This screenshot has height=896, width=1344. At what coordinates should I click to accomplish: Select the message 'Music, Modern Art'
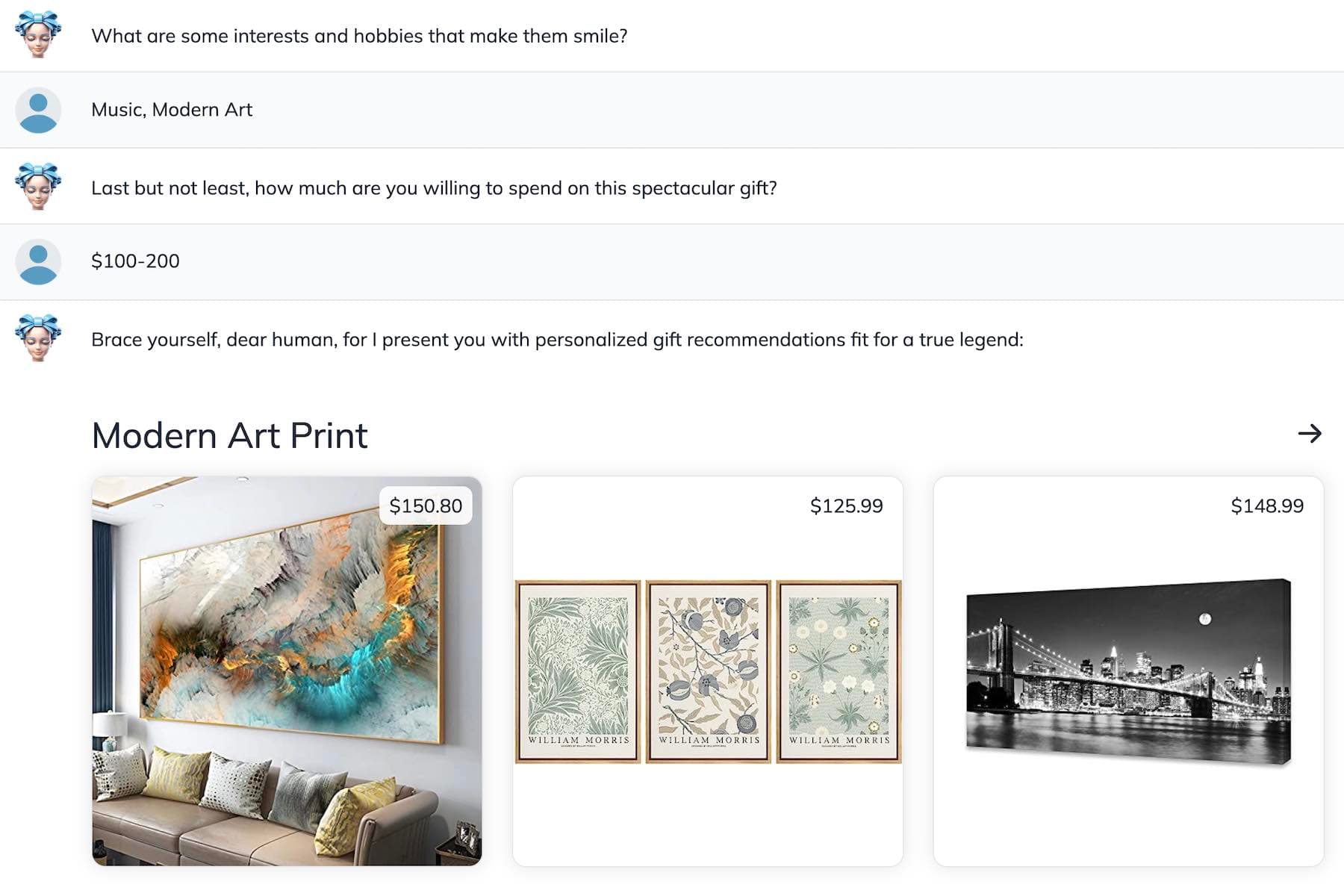[x=172, y=110]
